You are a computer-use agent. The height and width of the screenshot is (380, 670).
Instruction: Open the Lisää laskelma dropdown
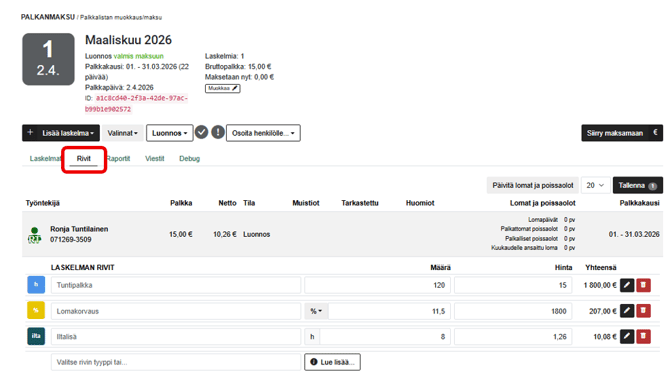[x=61, y=133]
